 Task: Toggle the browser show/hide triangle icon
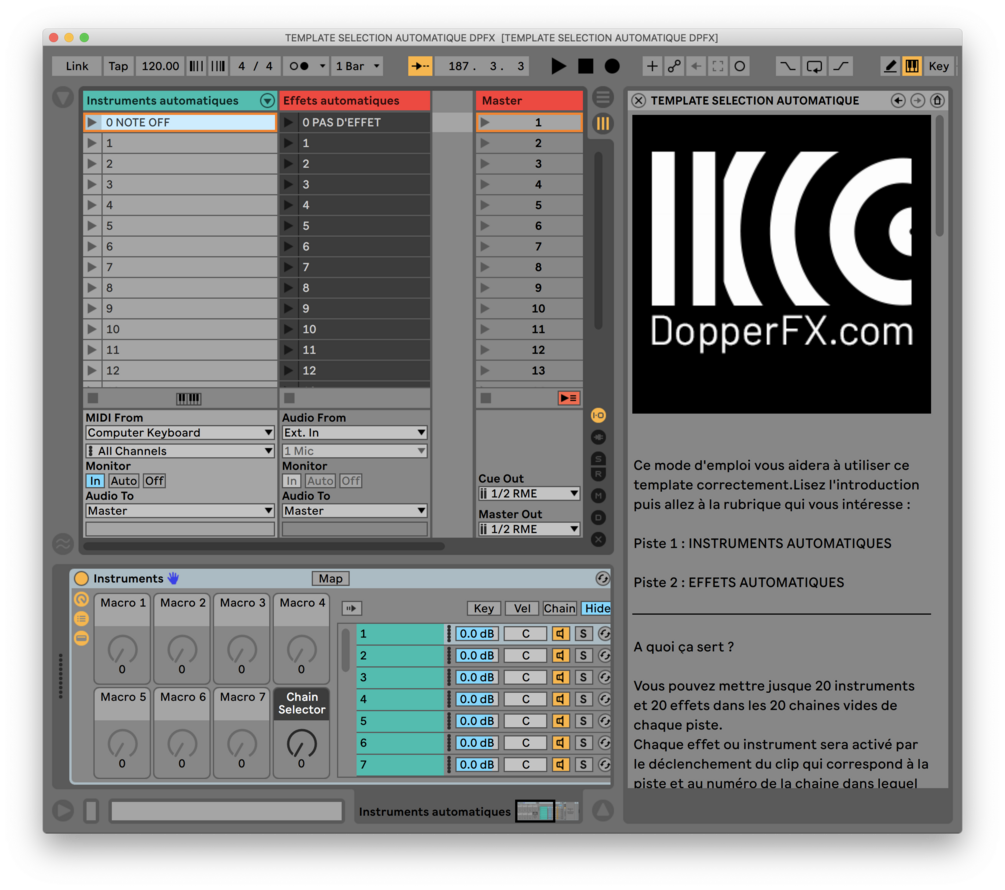pyautogui.click(x=63, y=97)
